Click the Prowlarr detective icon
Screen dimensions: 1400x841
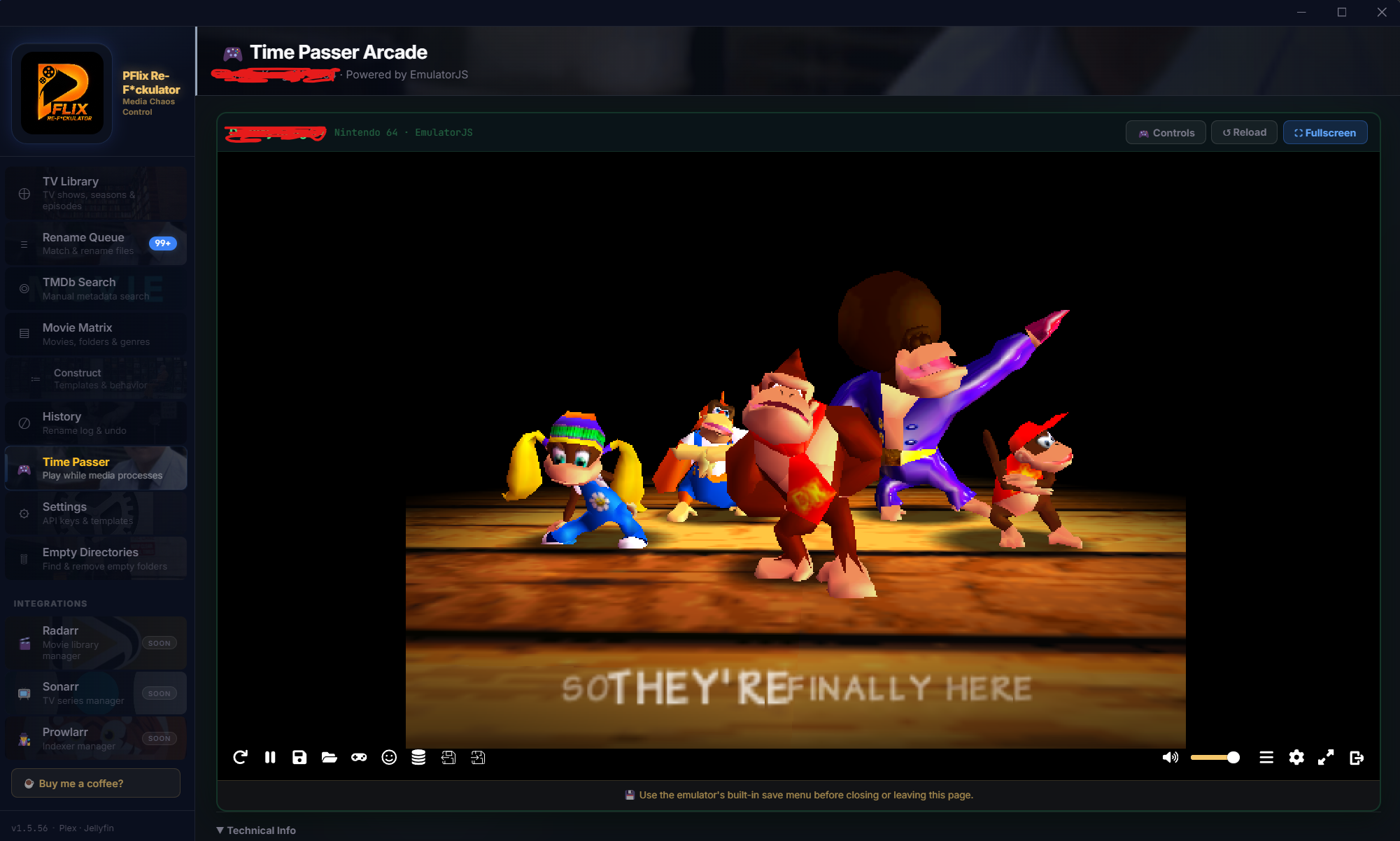pyautogui.click(x=24, y=739)
